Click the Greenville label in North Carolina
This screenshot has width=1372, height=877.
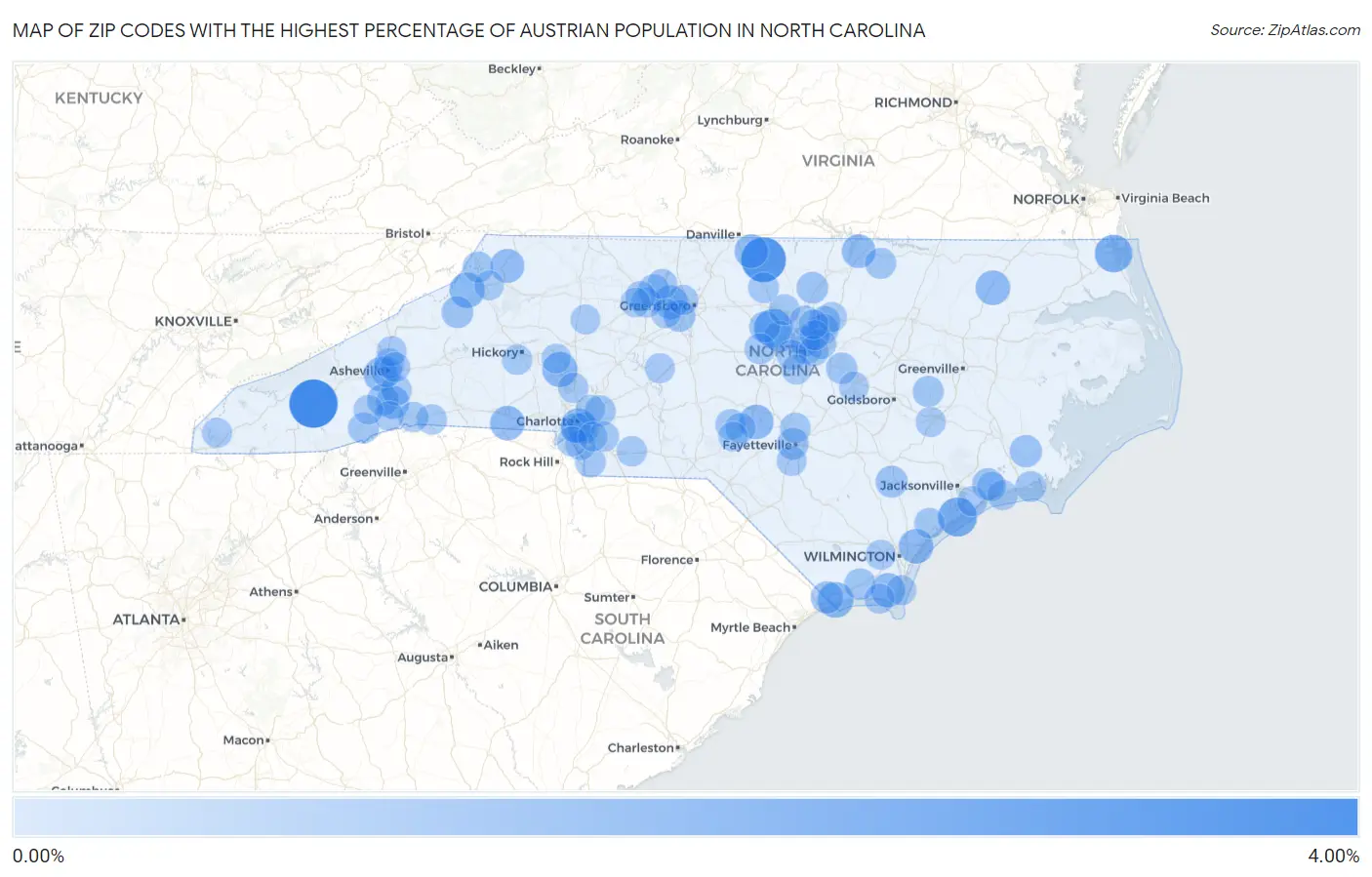928,369
